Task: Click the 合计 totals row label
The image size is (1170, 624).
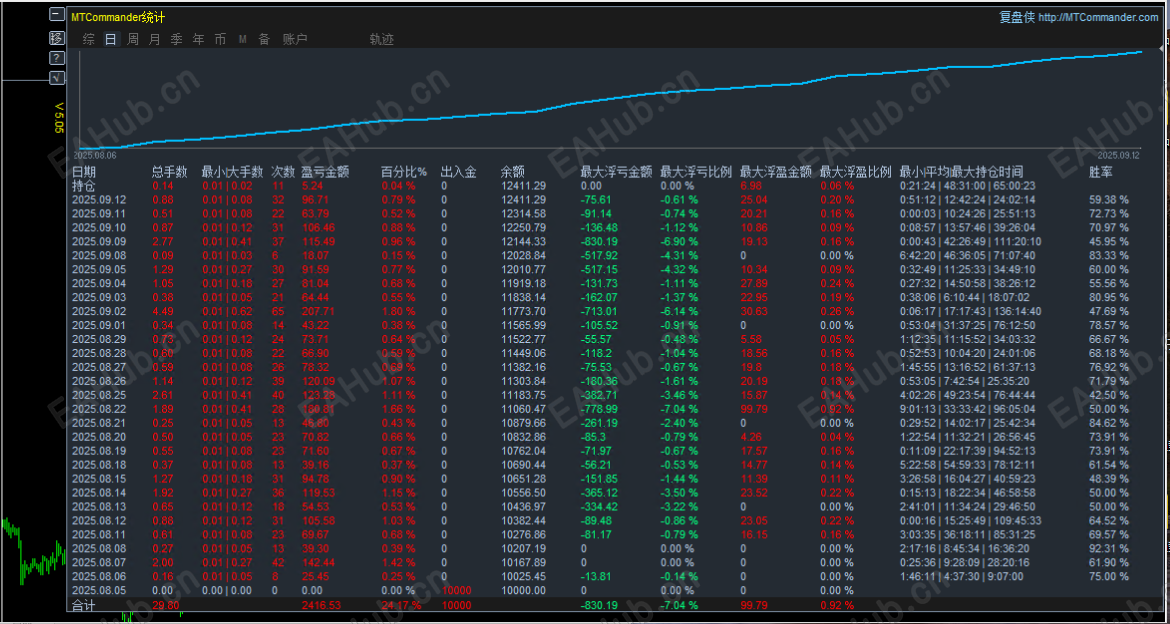Action: pyautogui.click(x=84, y=605)
